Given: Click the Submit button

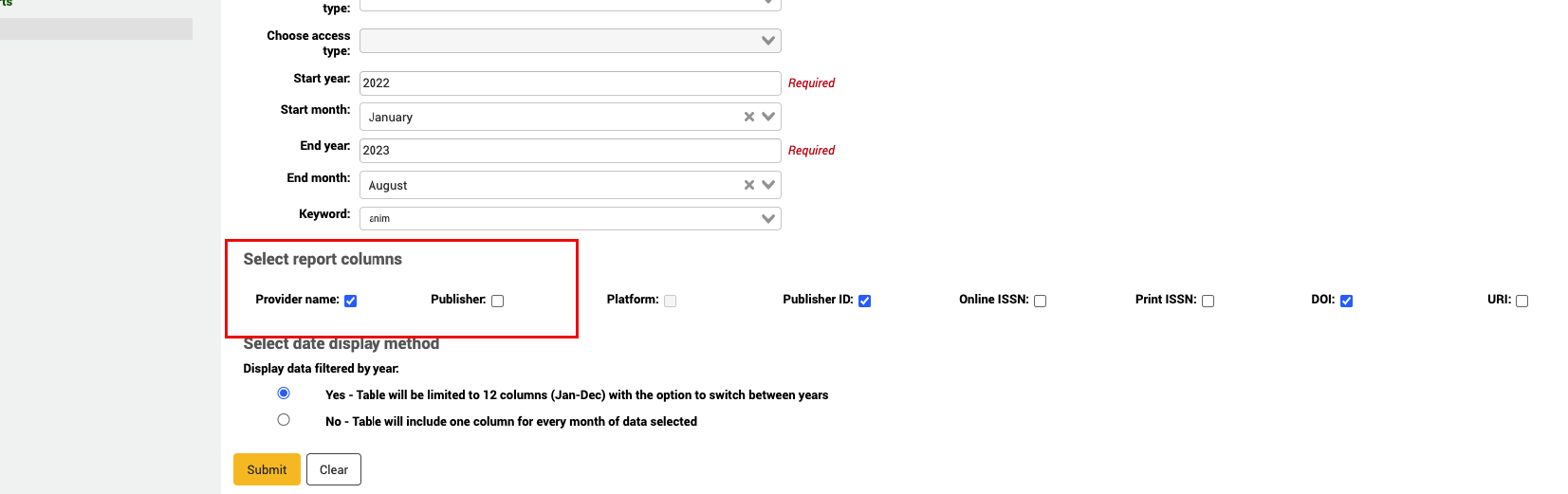Looking at the screenshot, I should [x=267, y=469].
